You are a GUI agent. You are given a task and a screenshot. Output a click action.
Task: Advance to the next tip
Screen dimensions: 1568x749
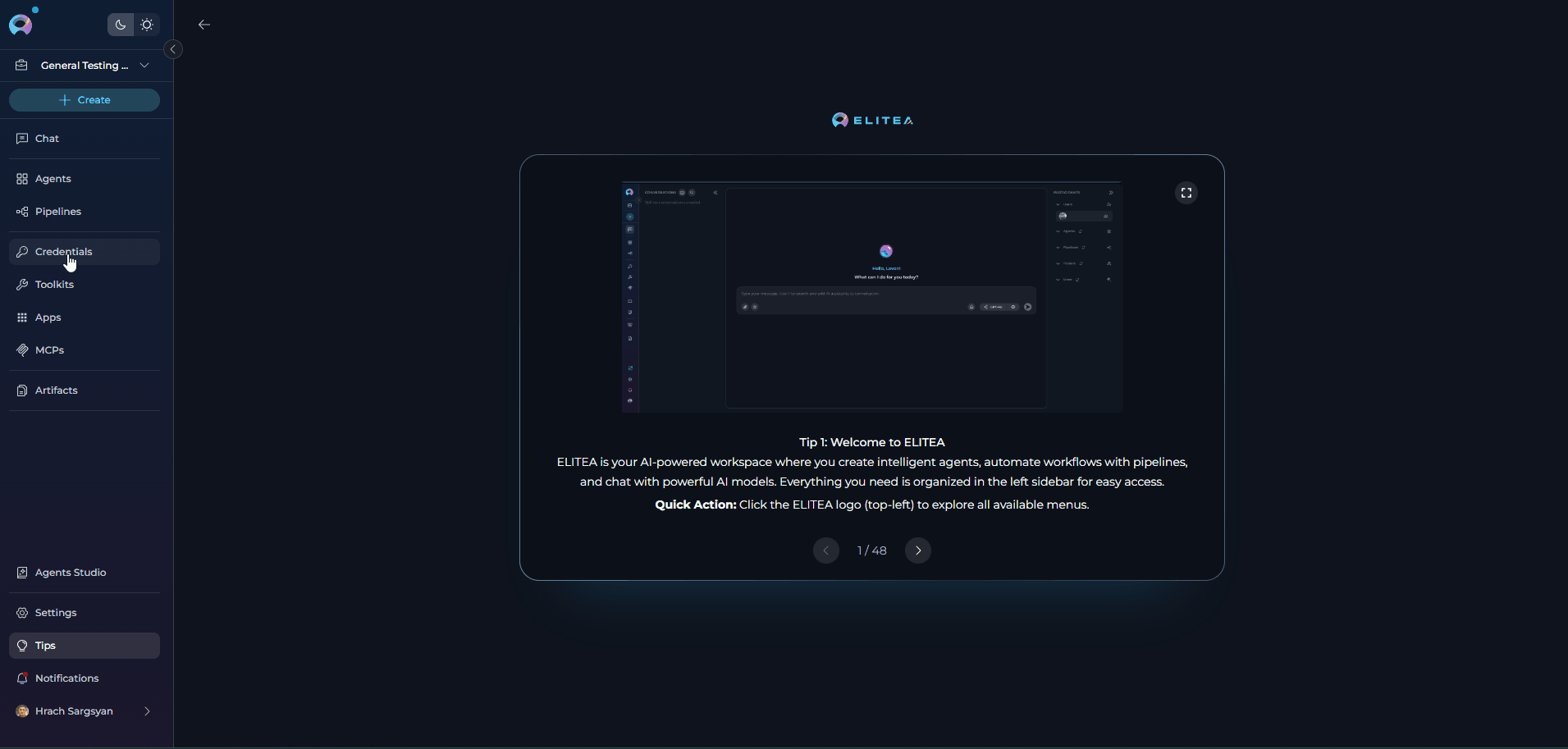(918, 550)
